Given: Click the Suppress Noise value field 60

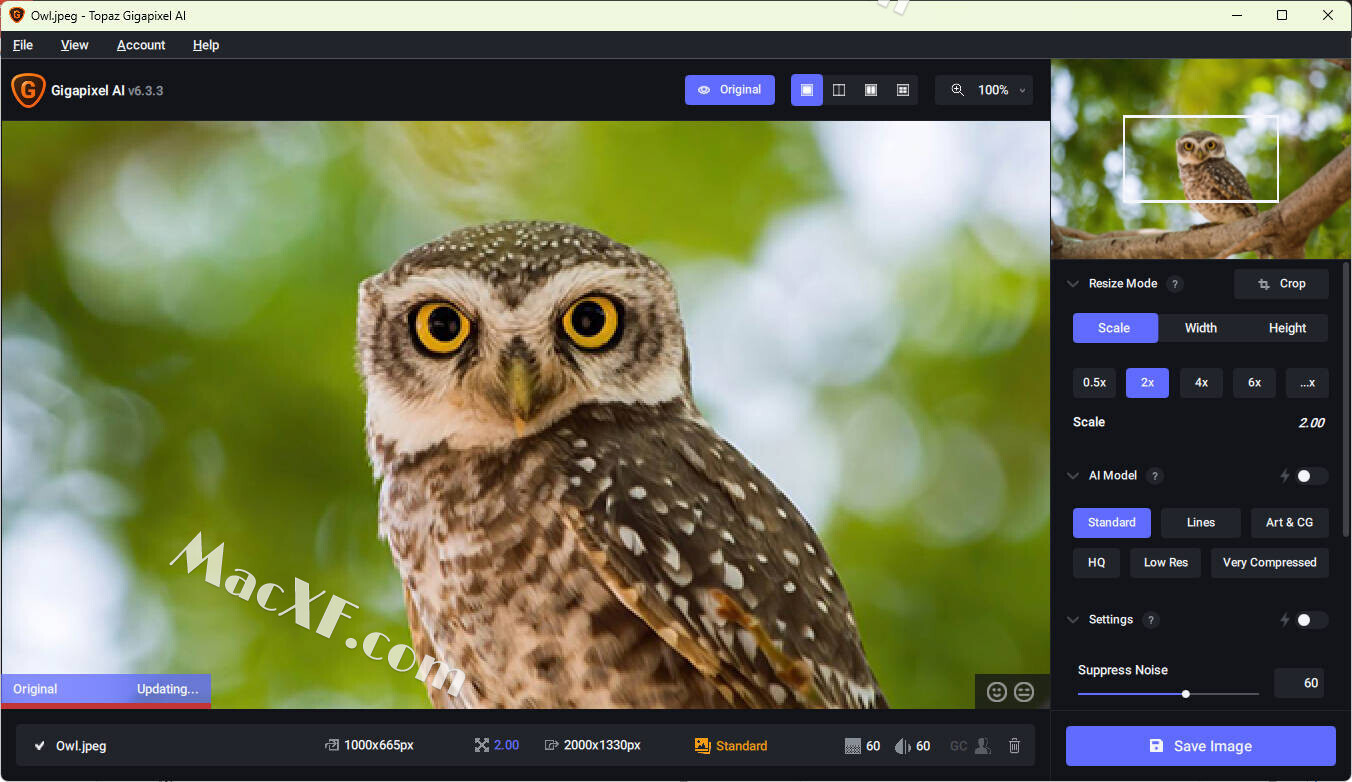Looking at the screenshot, I should coord(1299,683).
